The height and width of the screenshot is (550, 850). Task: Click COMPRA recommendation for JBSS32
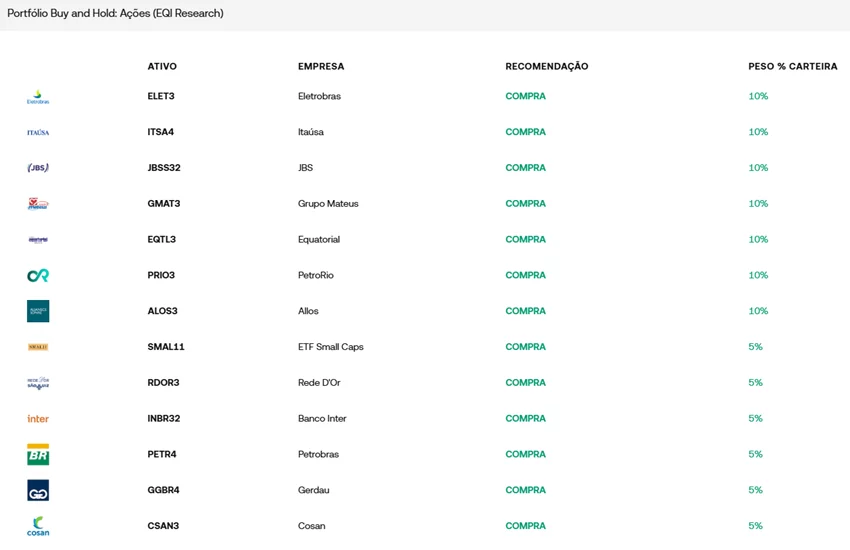coord(525,167)
